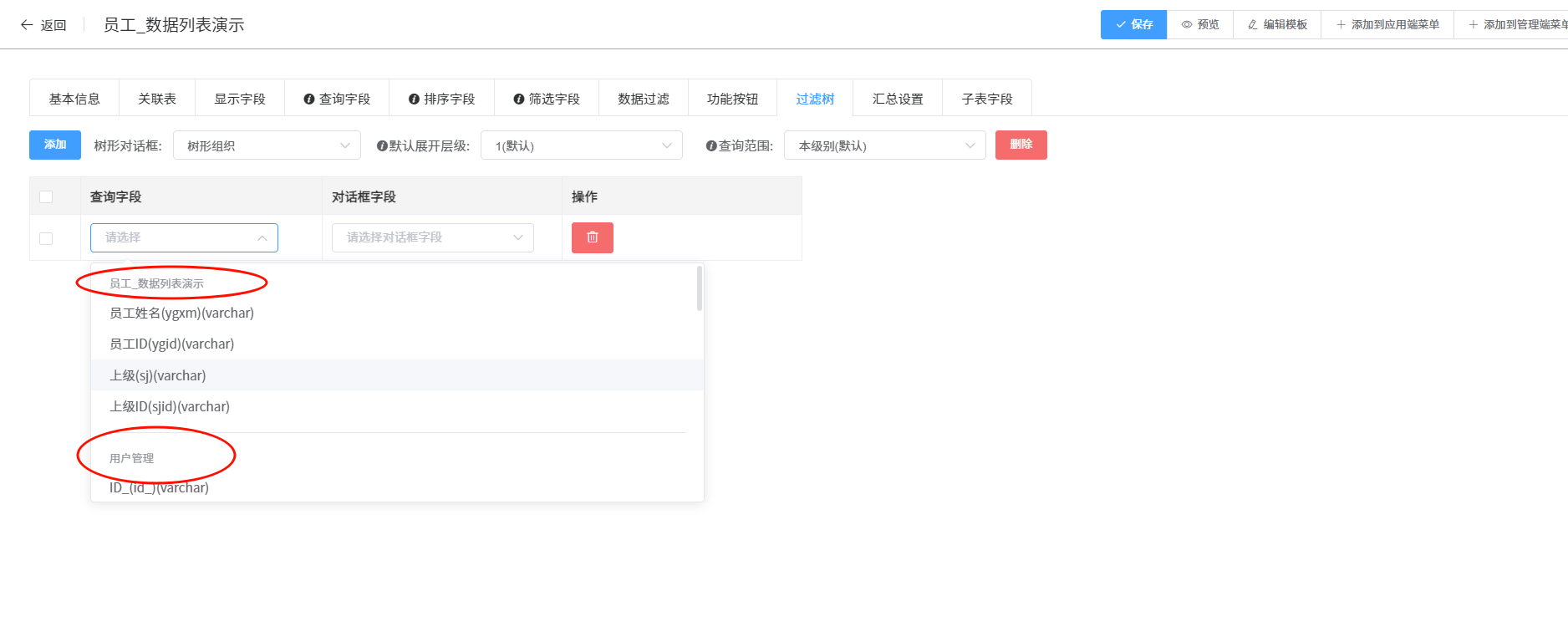
Task: Click the red trash delete icon
Action: (593, 237)
